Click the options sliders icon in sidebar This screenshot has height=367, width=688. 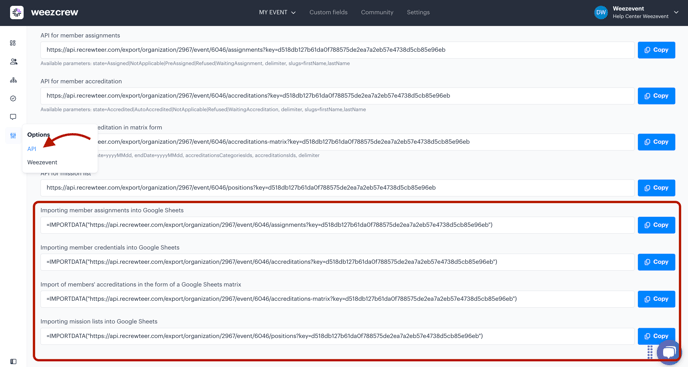(13, 136)
